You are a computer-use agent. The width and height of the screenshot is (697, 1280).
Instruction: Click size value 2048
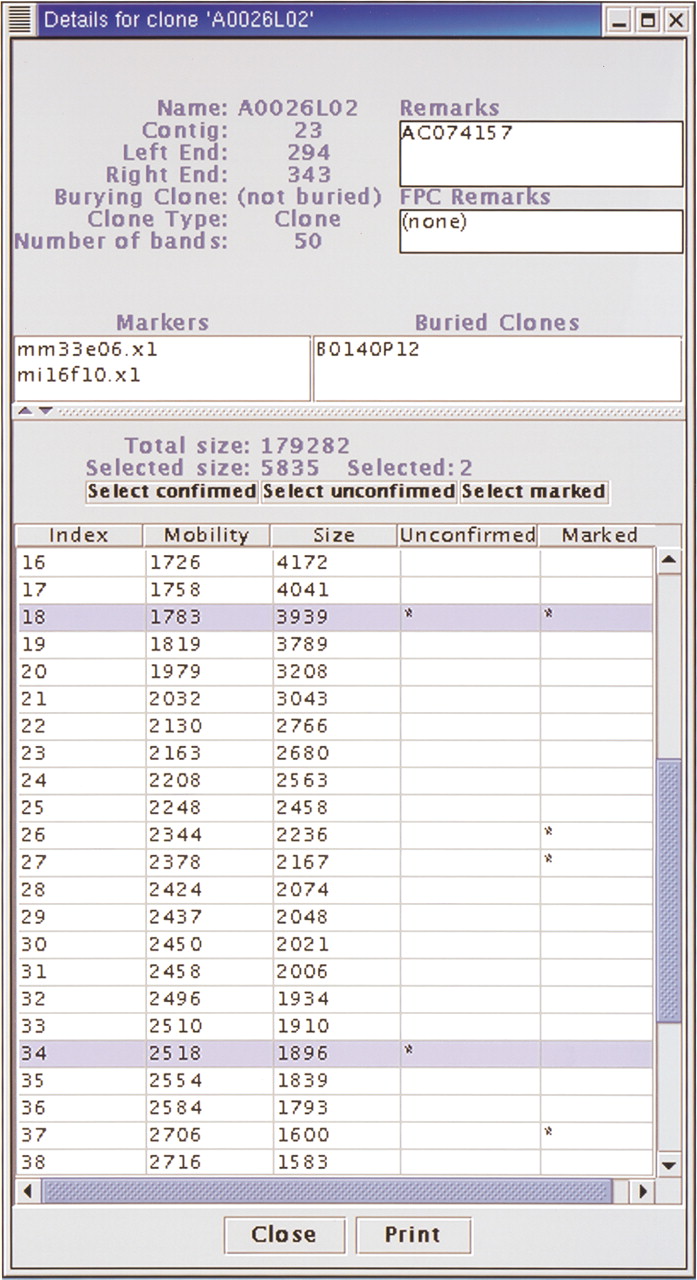coord(302,917)
